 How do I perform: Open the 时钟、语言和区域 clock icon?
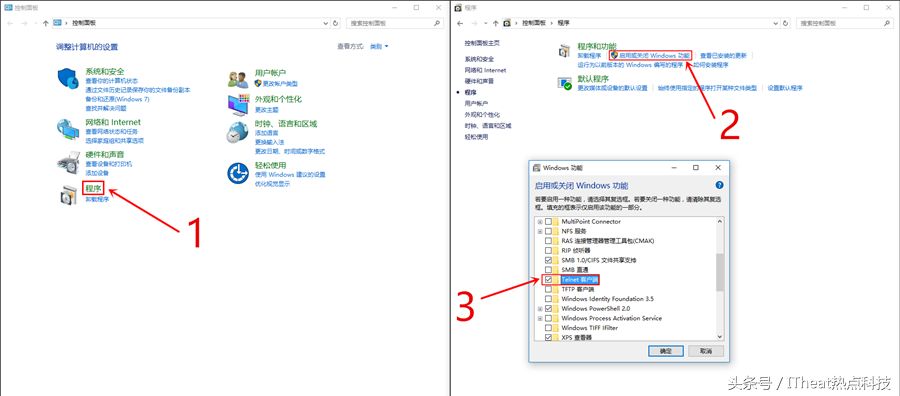238,133
